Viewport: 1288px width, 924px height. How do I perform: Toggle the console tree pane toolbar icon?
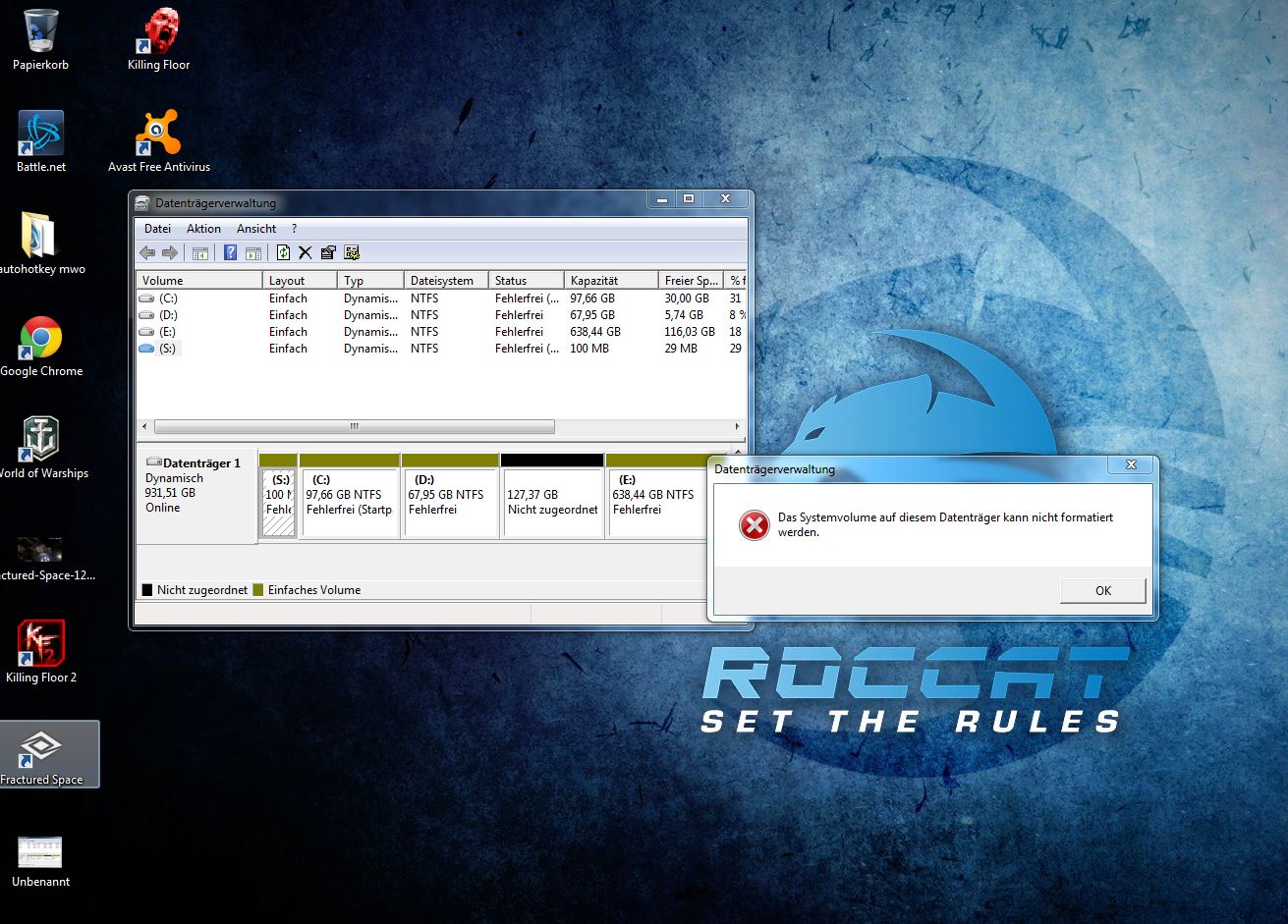[x=200, y=252]
